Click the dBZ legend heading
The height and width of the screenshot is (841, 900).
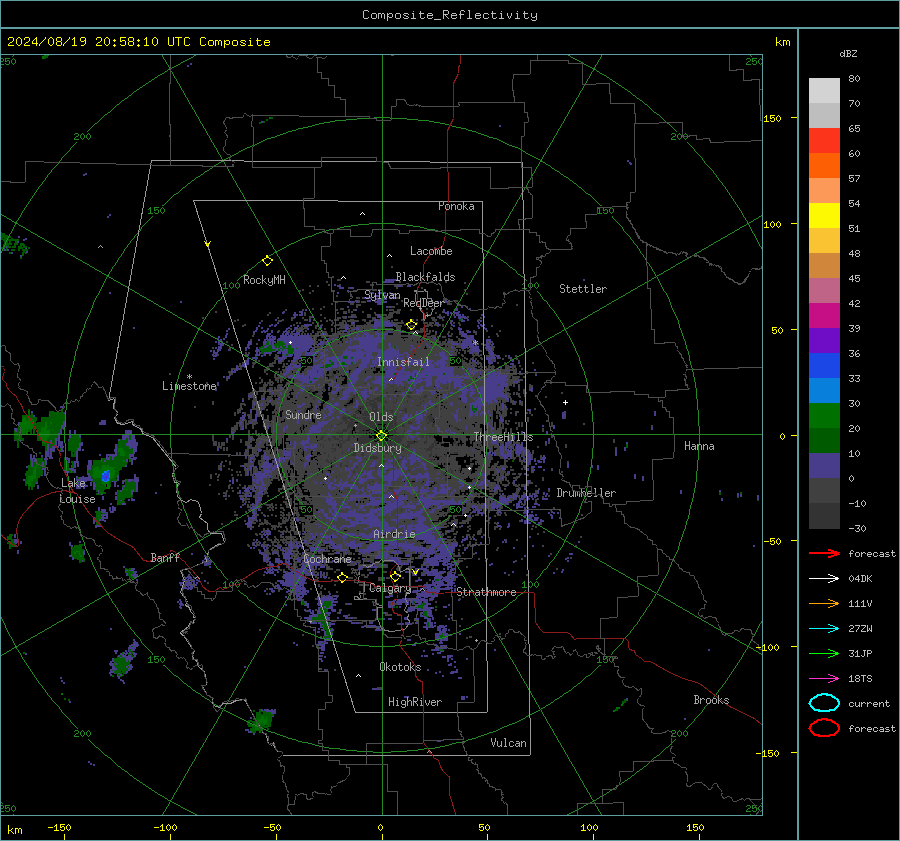tap(848, 53)
